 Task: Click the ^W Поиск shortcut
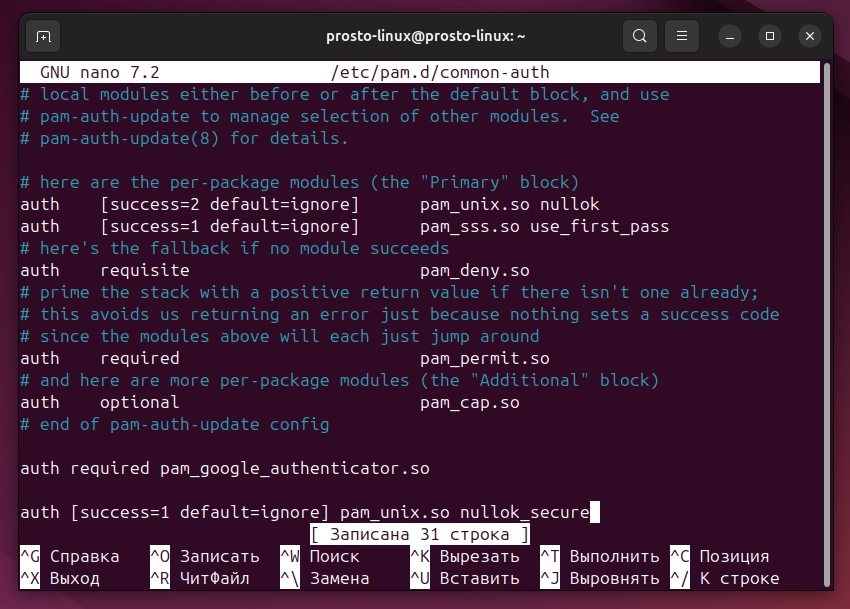point(320,556)
